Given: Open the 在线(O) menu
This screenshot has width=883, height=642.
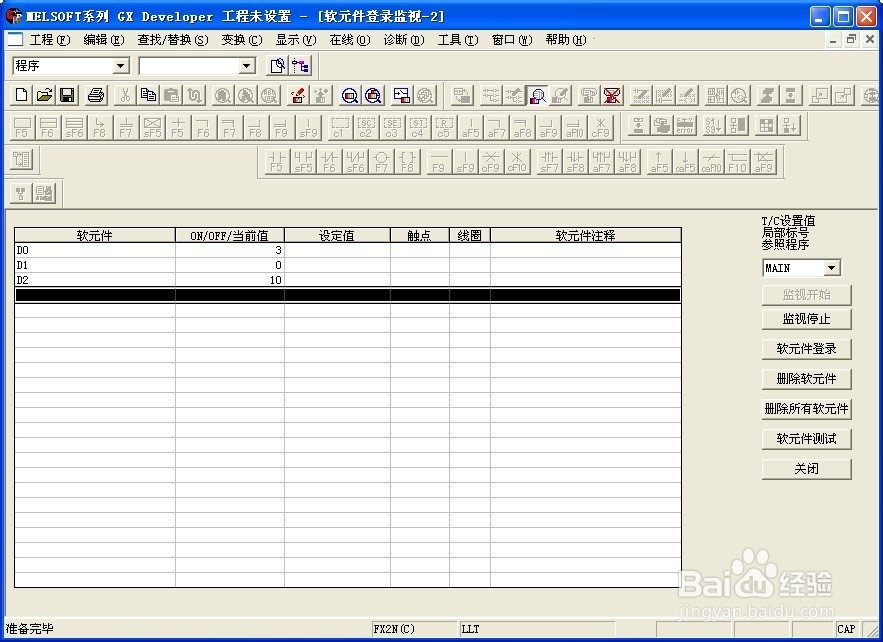Looking at the screenshot, I should (350, 40).
